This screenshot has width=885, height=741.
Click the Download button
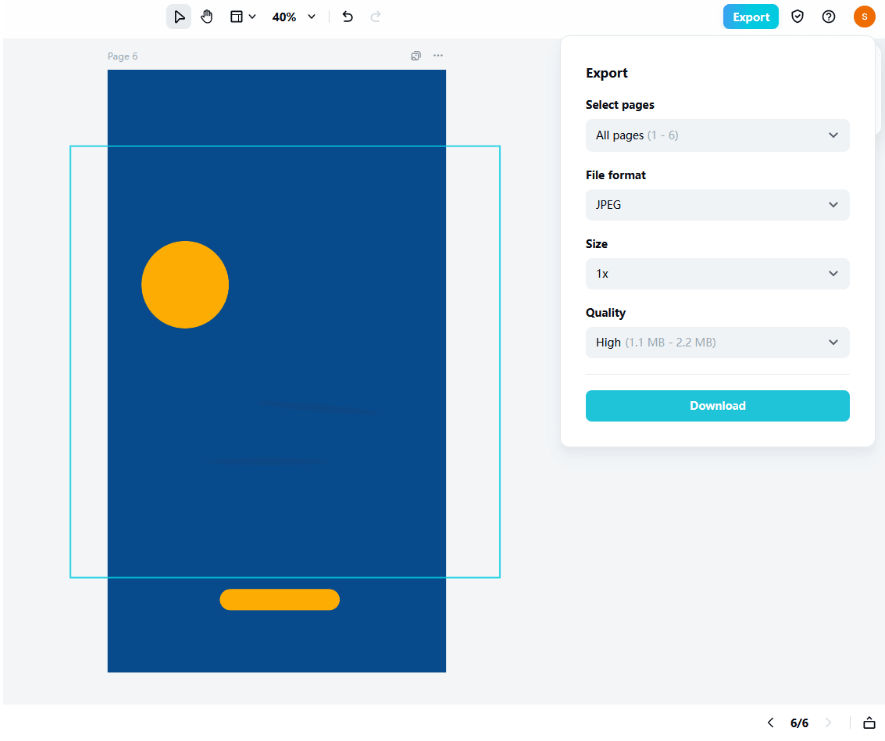click(x=717, y=406)
